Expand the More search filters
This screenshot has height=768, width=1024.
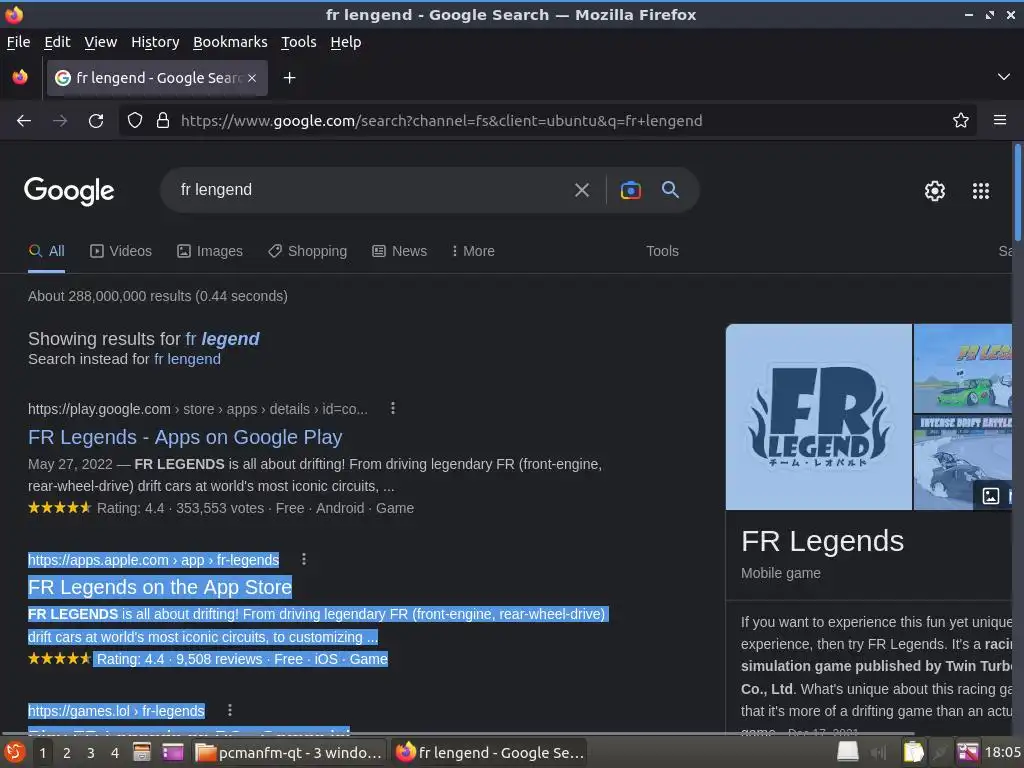coord(473,251)
